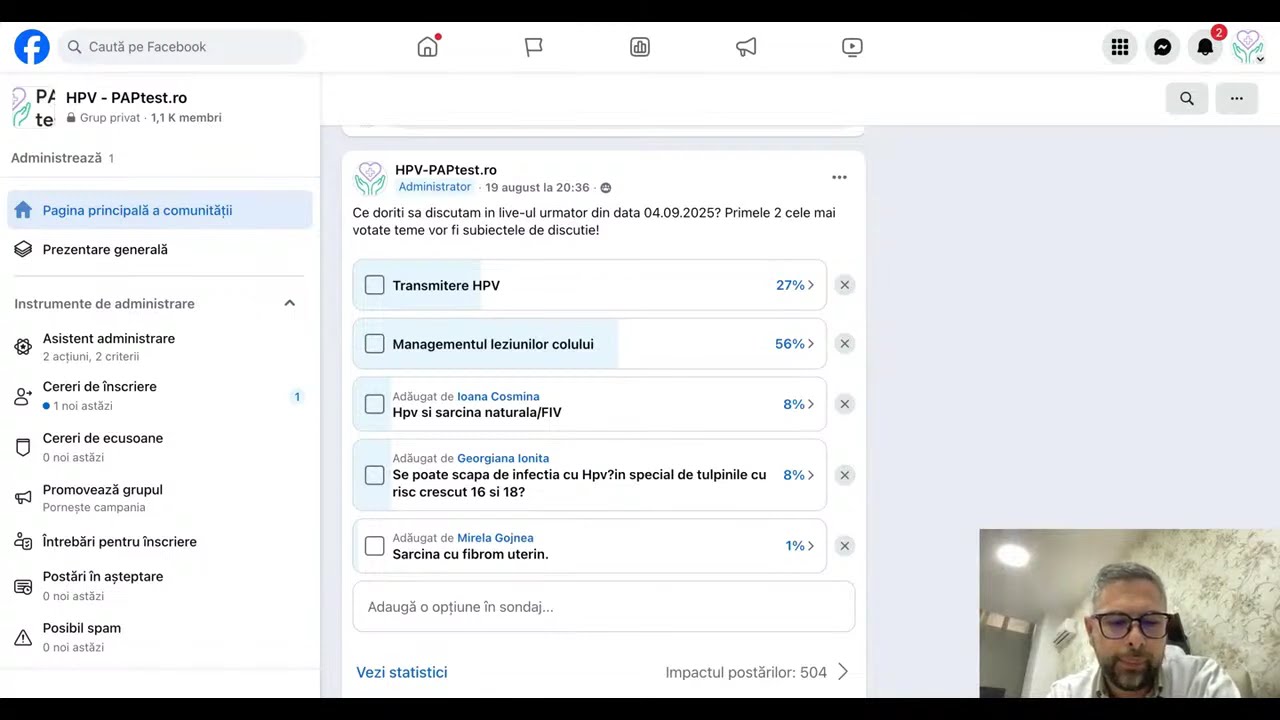
Task: Click the Caută pe Facebook search field
Action: coord(181,47)
